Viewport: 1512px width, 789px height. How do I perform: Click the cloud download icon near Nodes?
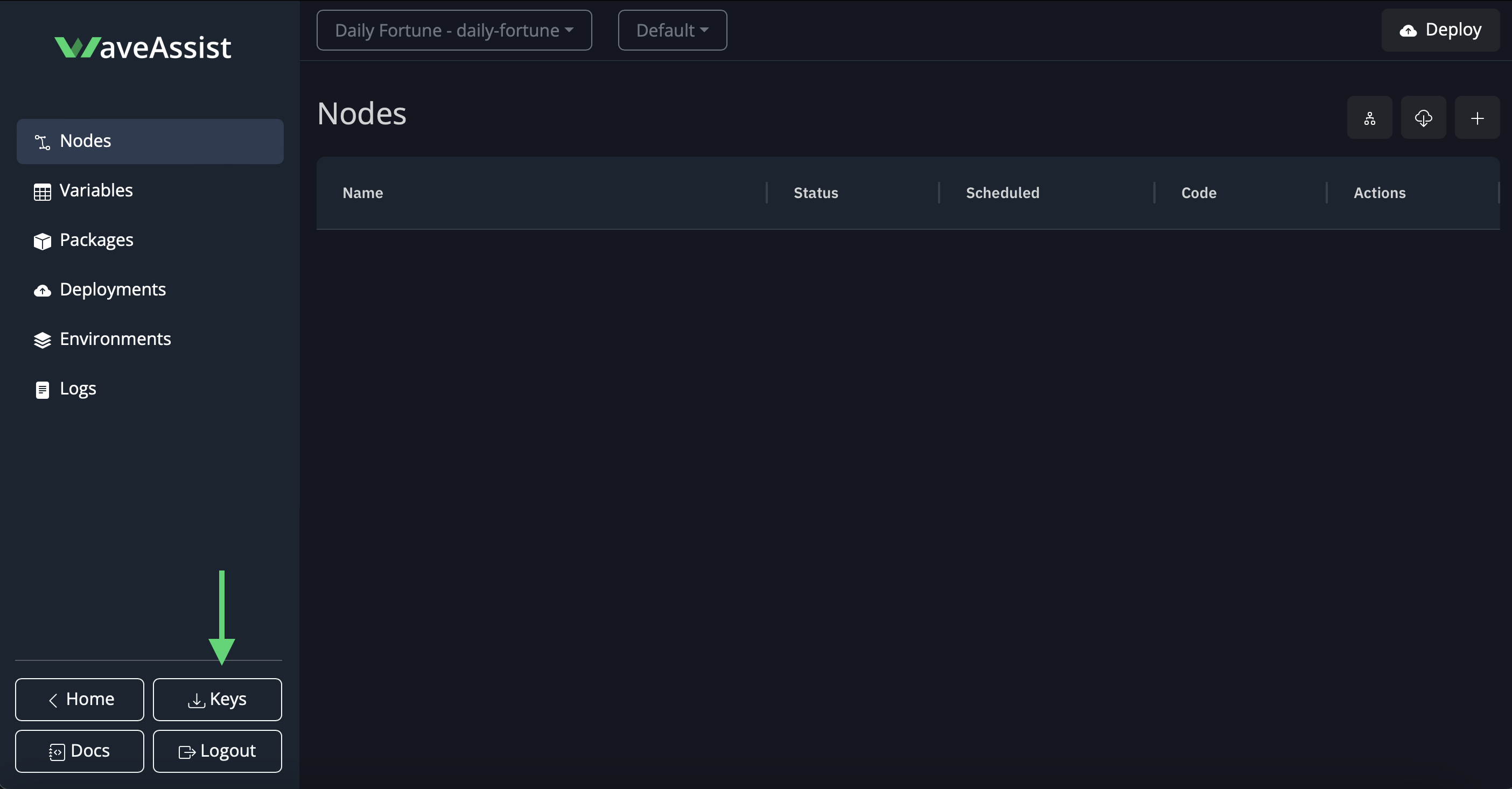pyautogui.click(x=1423, y=117)
